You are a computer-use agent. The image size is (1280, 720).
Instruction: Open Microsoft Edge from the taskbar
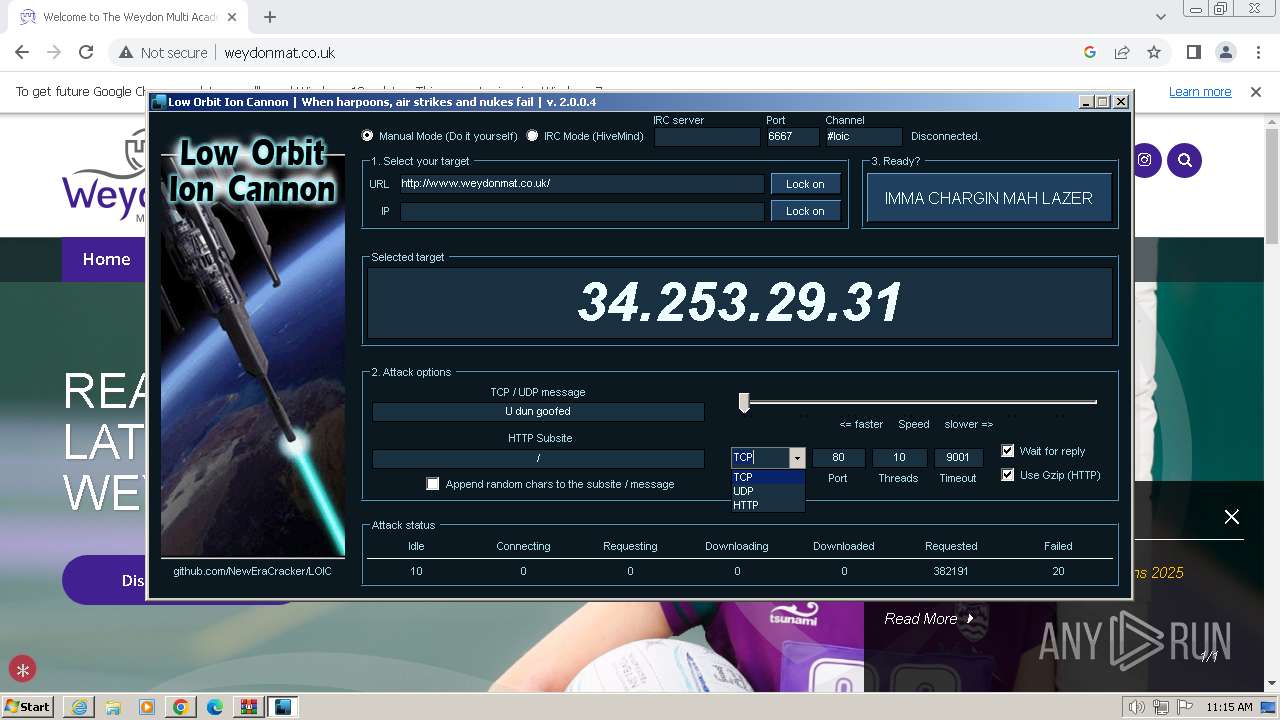tap(215, 707)
